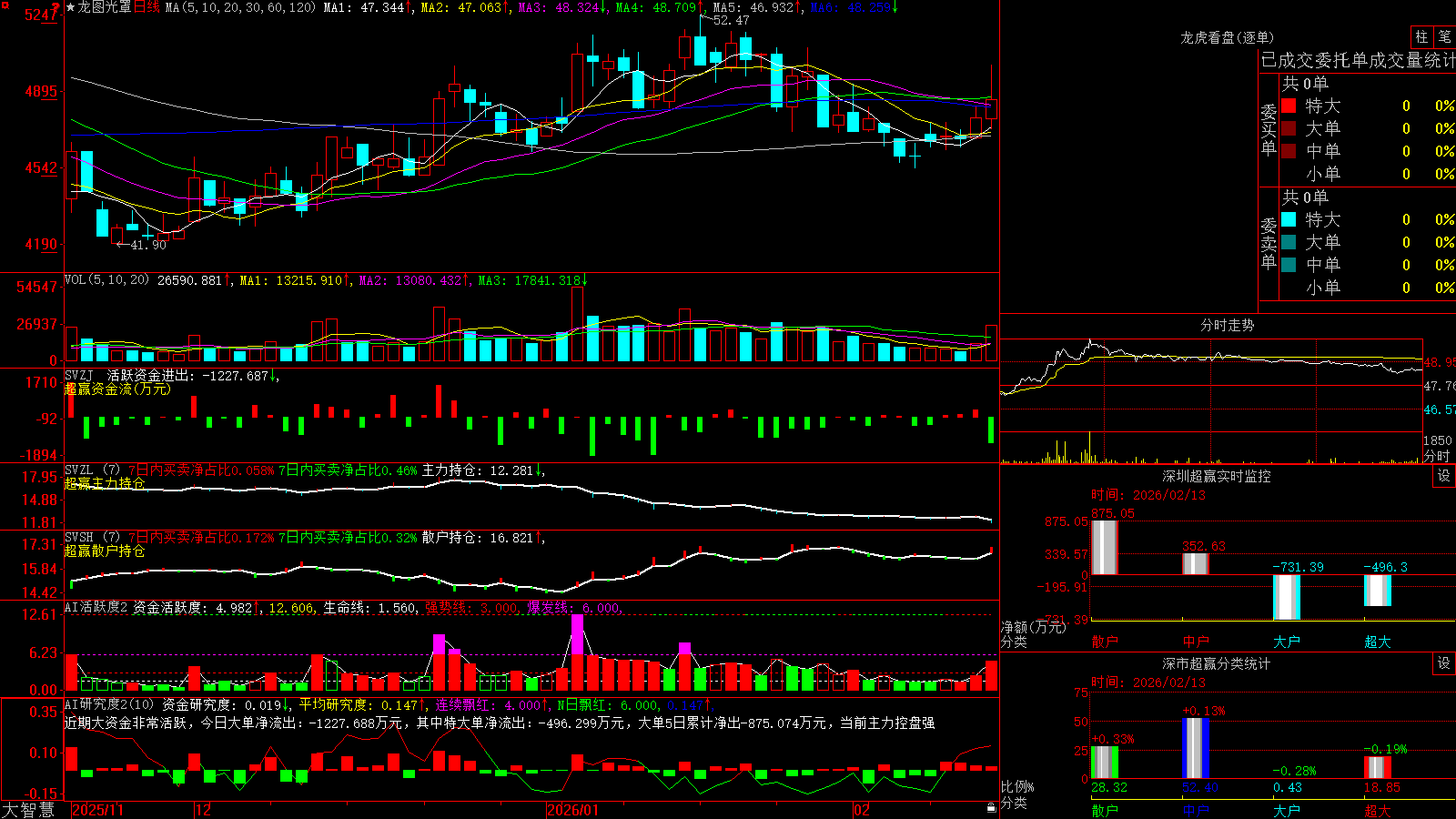Click the 超大 bar showing -496.3
The width and height of the screenshot is (1456, 819).
click(x=1378, y=591)
